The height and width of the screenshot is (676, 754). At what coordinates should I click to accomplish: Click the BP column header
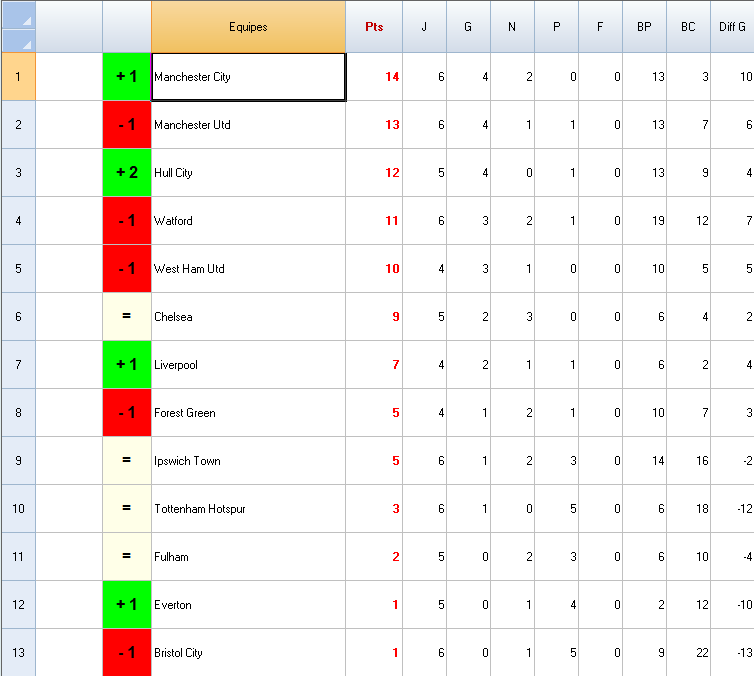pos(644,27)
